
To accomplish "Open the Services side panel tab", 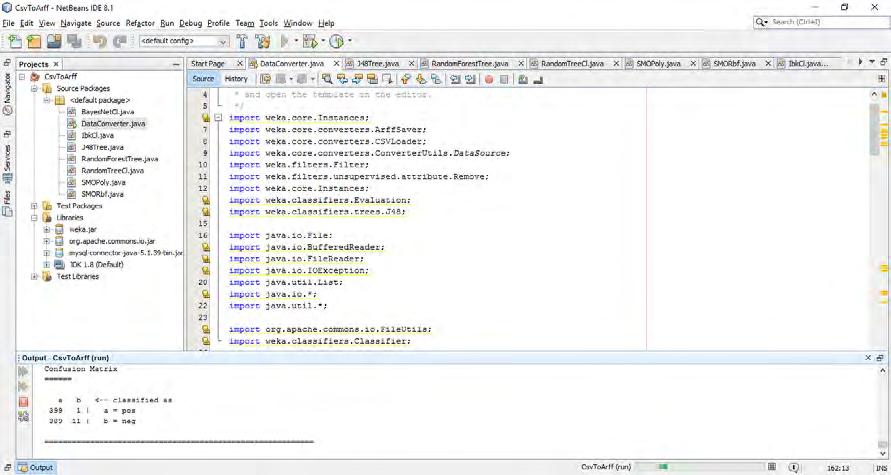I will point(7,162).
